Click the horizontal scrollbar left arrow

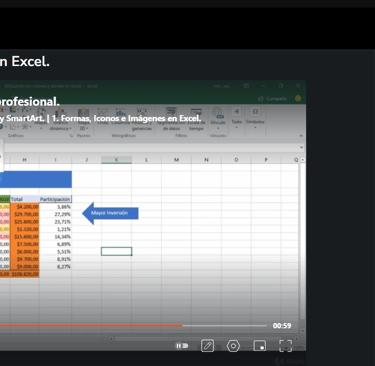(x=111, y=339)
